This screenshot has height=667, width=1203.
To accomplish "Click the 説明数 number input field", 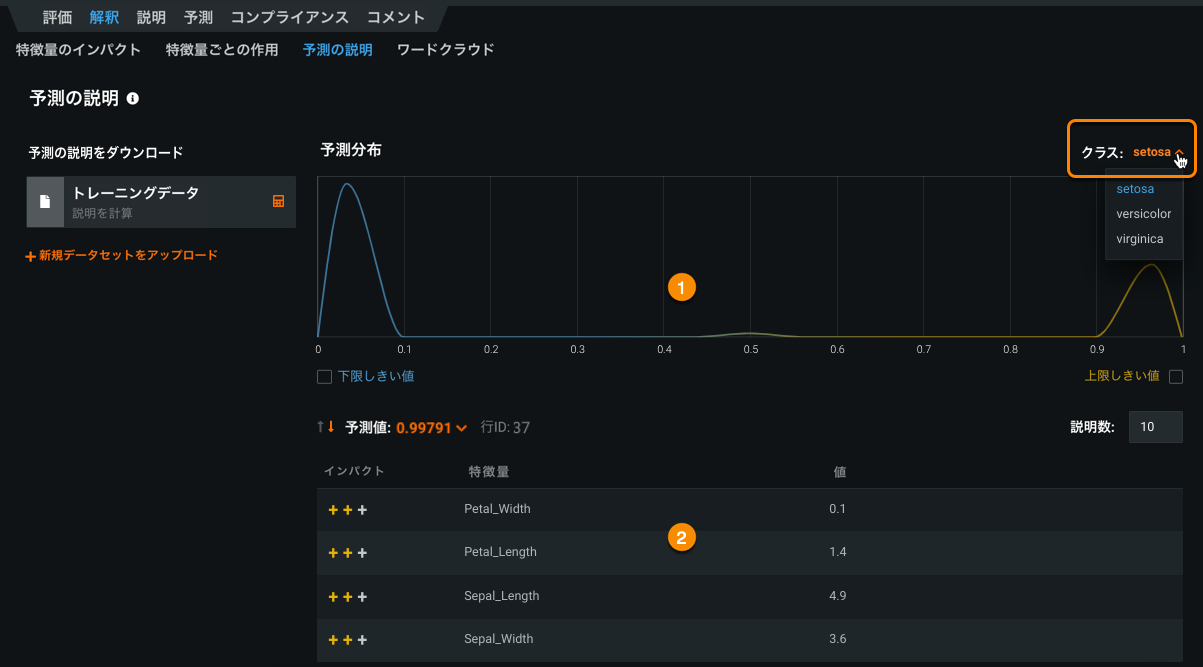I will click(1155, 427).
